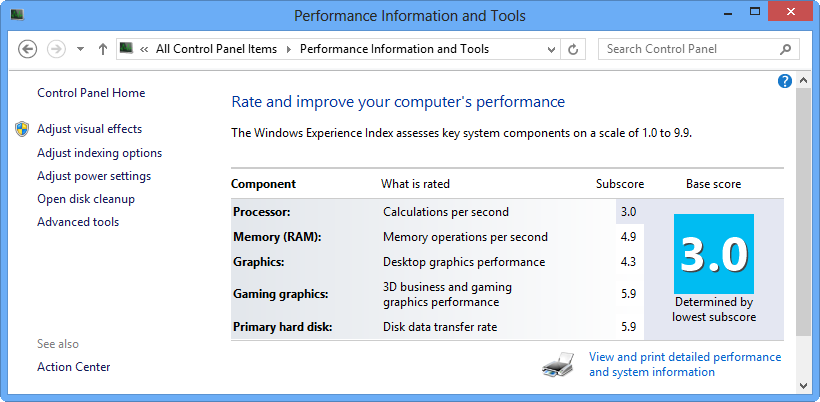The width and height of the screenshot is (820, 402).
Task: Refresh the Control Panel page
Action: click(573, 49)
